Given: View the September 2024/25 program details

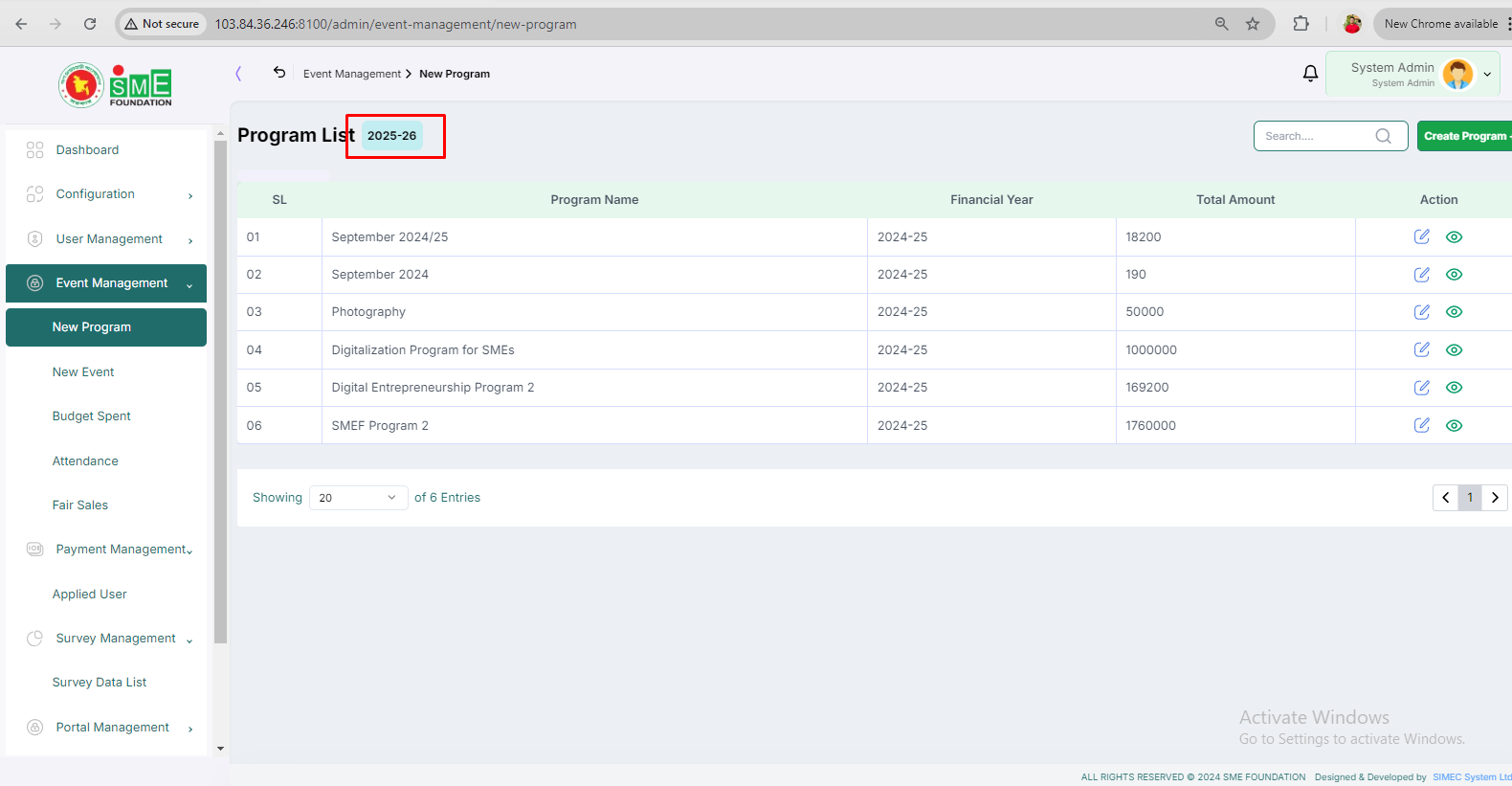Looking at the screenshot, I should [1454, 236].
